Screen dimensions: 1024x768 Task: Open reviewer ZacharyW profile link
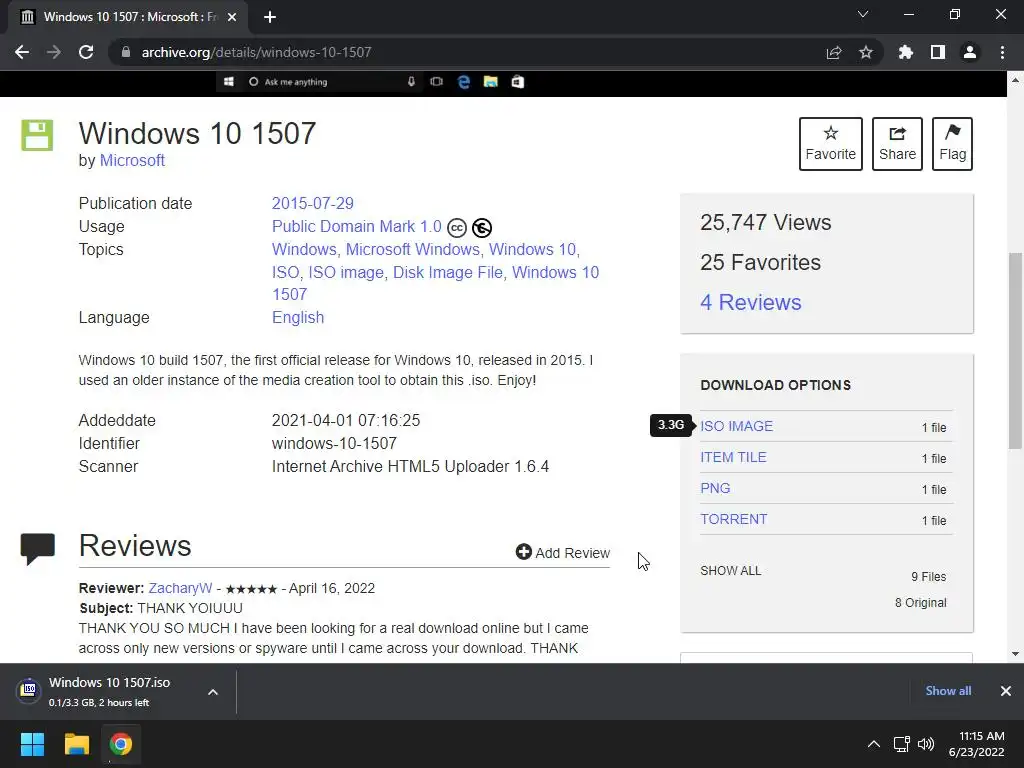pyautogui.click(x=180, y=588)
